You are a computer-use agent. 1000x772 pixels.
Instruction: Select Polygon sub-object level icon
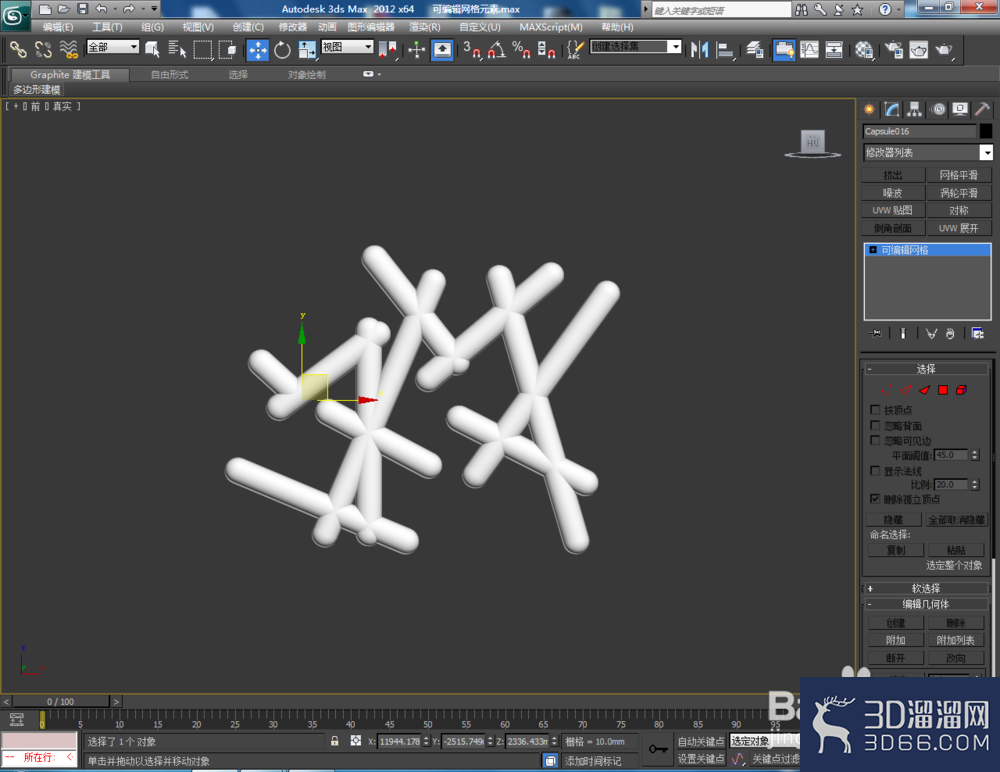[x=943, y=390]
